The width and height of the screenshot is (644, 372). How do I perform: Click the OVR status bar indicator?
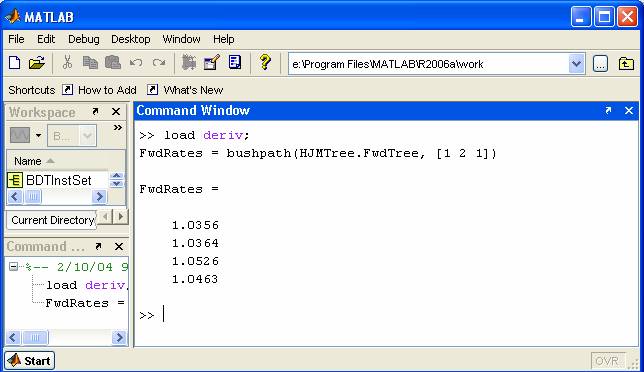(x=607, y=361)
